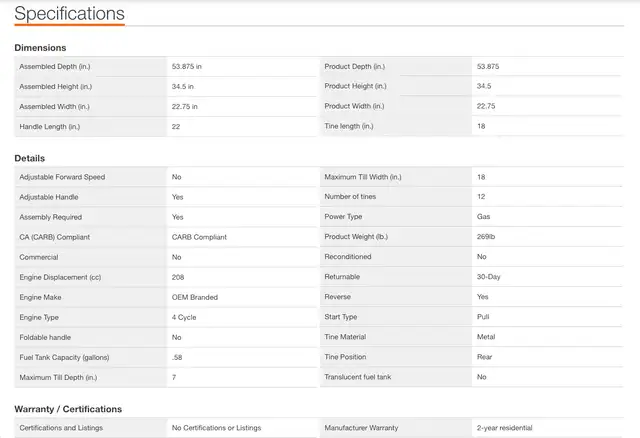
Task: Click the 'Assembled Depth (in.)' label
Action: [55, 67]
